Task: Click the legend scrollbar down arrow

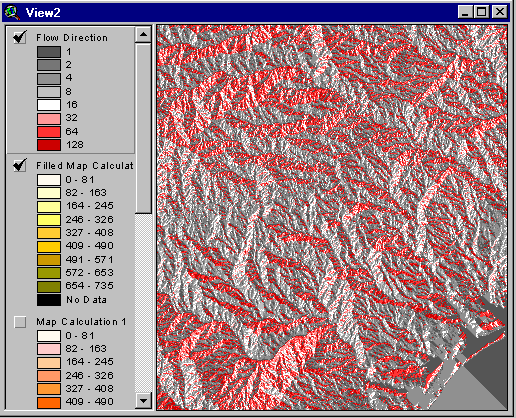Action: [x=143, y=400]
